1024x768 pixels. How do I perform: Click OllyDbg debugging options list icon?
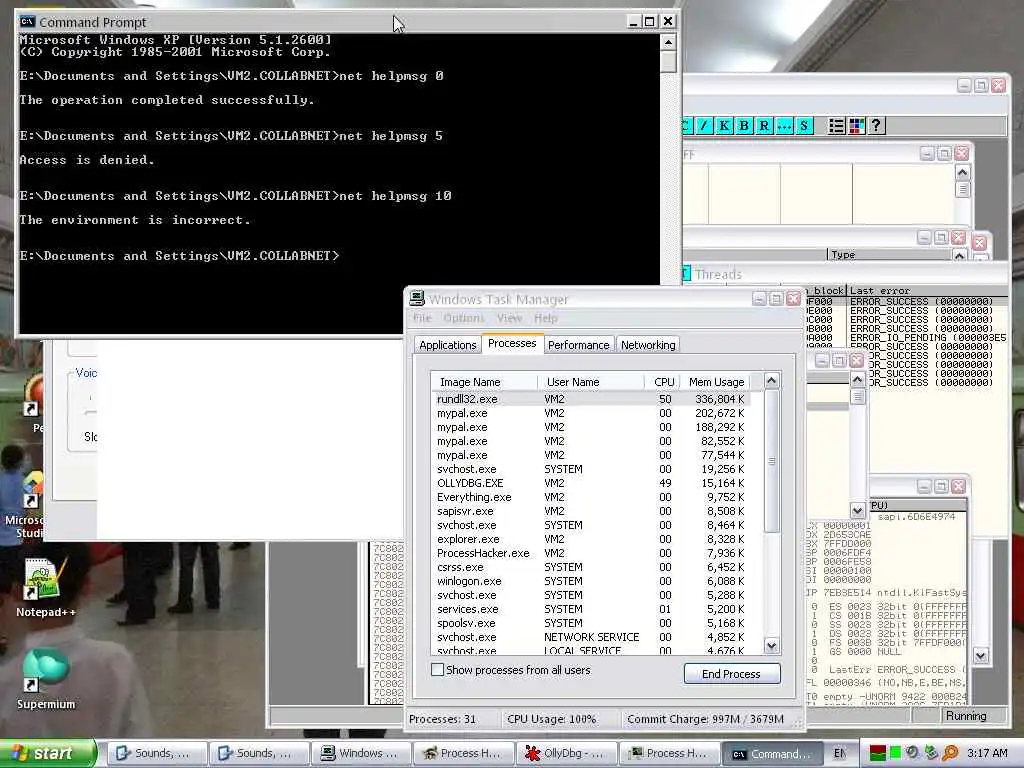coord(837,125)
